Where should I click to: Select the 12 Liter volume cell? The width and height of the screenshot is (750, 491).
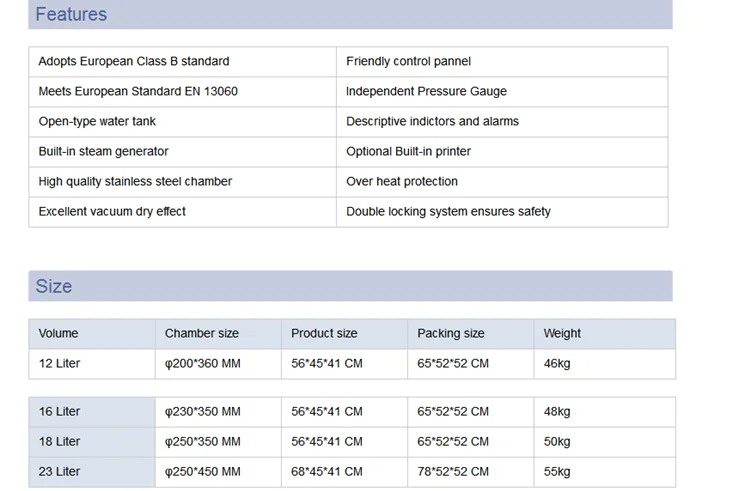pos(60,364)
